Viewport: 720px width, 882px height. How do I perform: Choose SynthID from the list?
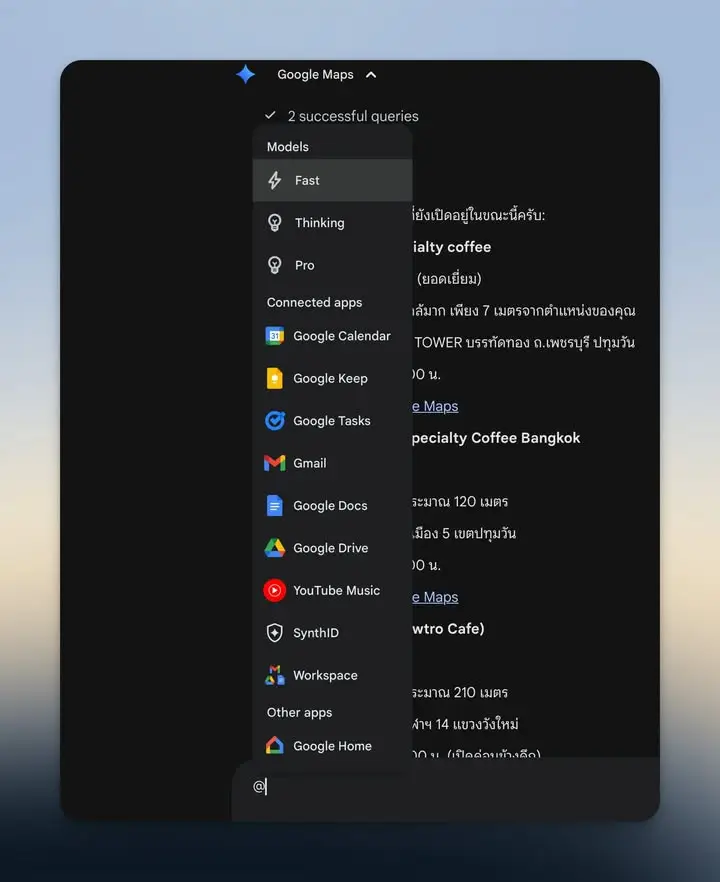pyautogui.click(x=332, y=633)
